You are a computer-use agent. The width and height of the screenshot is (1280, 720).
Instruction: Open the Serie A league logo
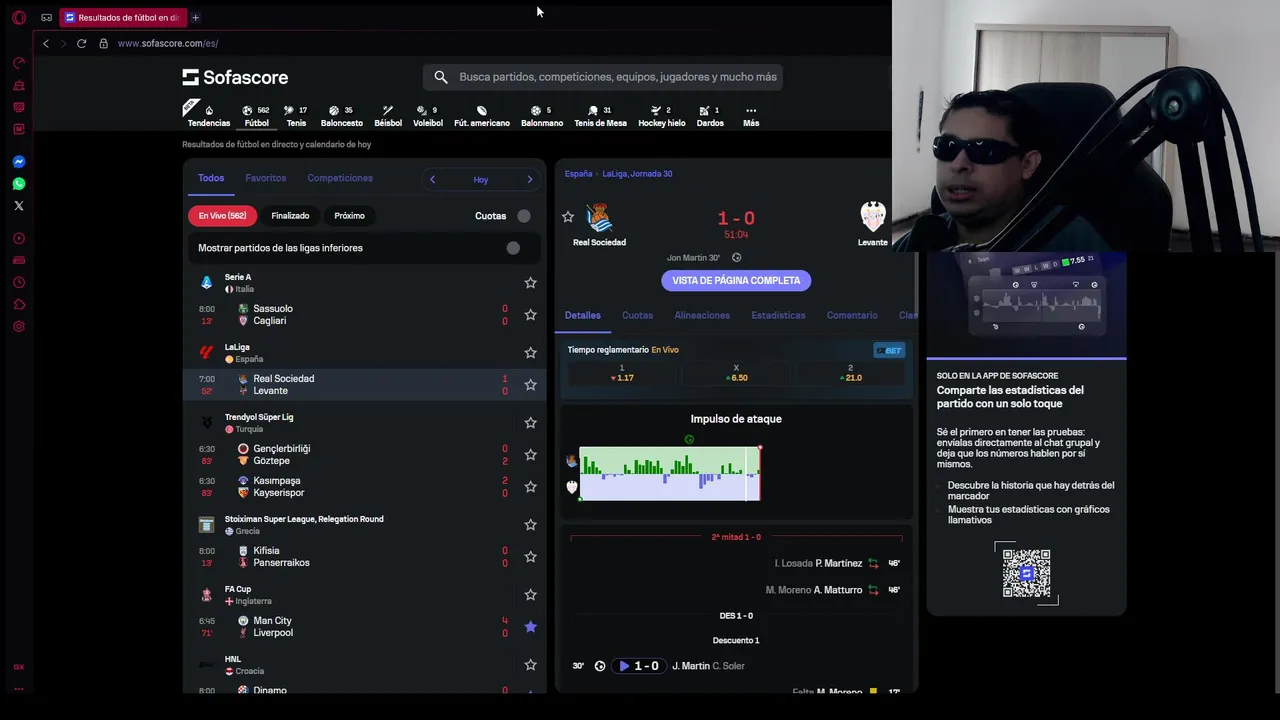(206, 283)
